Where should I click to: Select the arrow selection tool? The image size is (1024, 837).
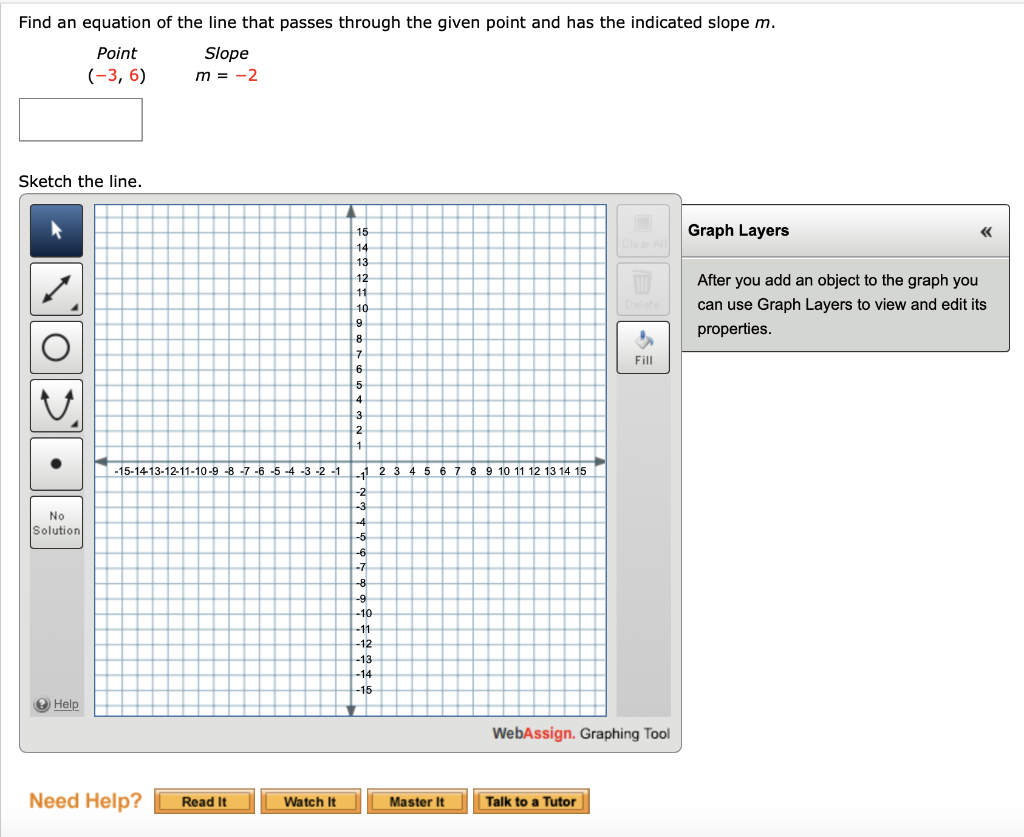pyautogui.click(x=56, y=230)
